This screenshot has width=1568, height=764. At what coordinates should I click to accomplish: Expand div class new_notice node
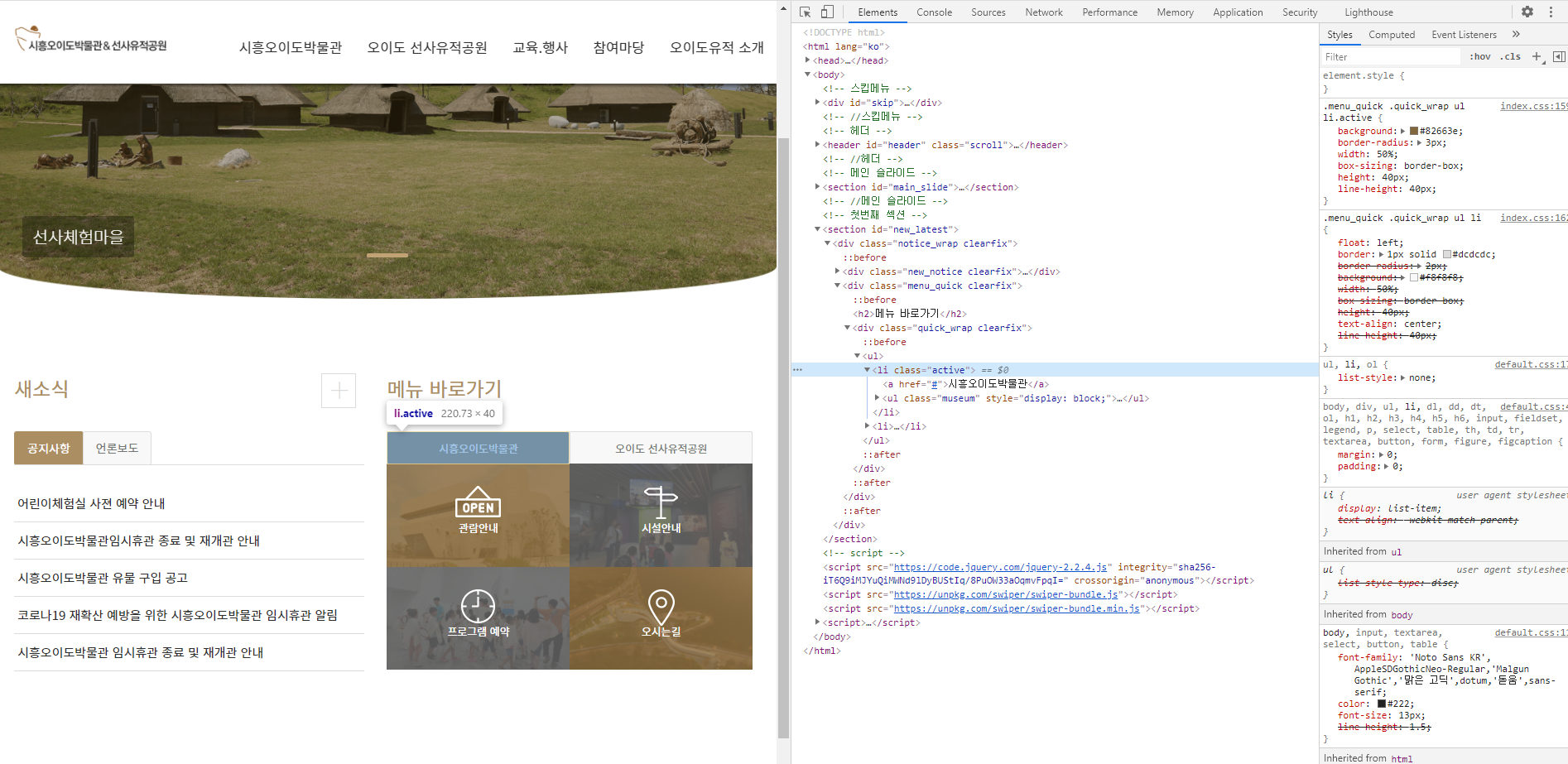pyautogui.click(x=837, y=271)
